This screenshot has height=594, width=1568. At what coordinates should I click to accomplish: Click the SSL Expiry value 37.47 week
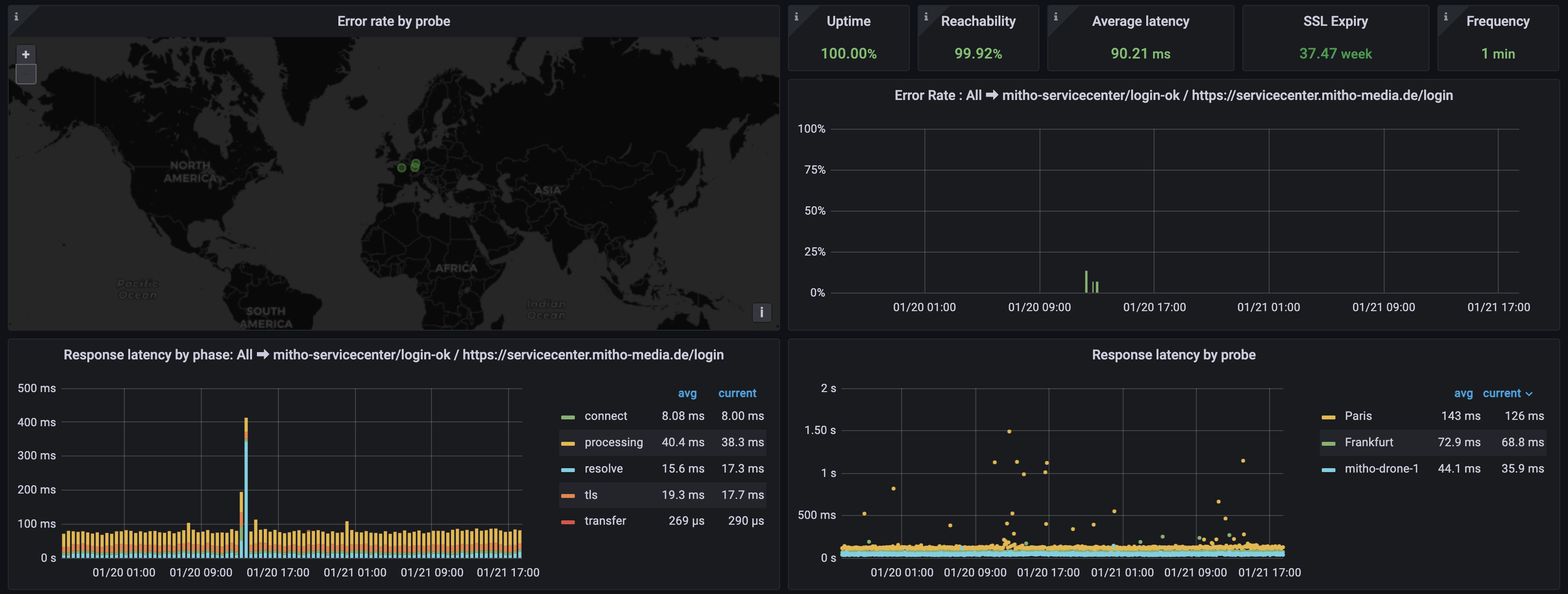click(x=1335, y=54)
